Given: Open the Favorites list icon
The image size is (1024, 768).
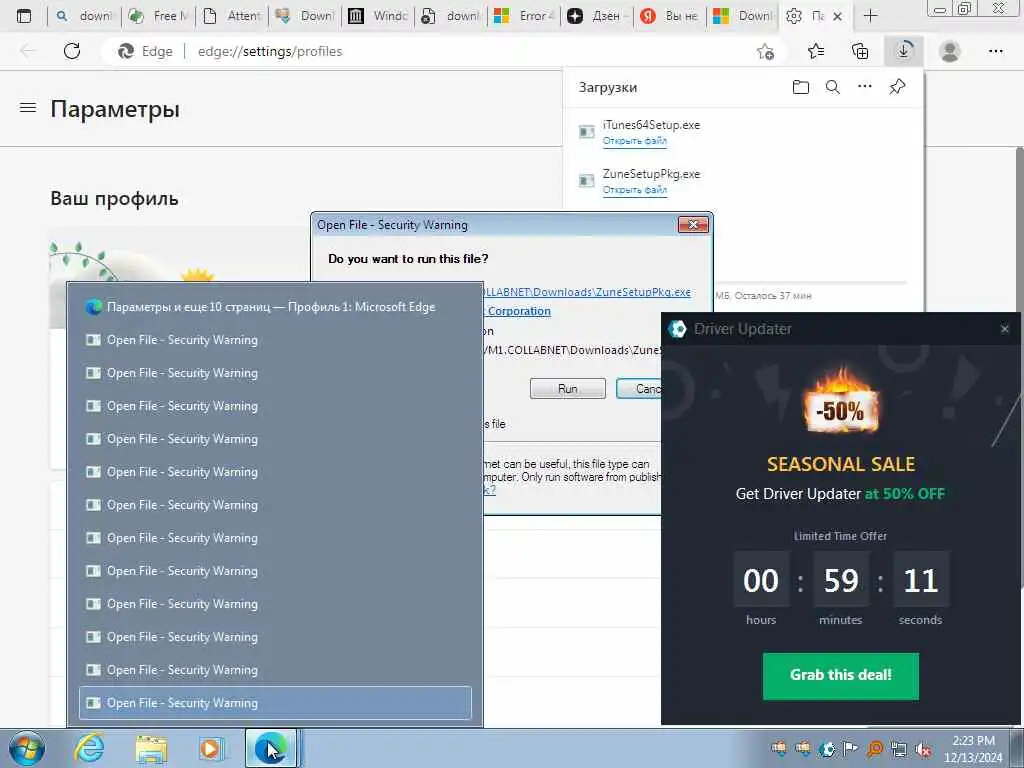Looking at the screenshot, I should pos(816,51).
